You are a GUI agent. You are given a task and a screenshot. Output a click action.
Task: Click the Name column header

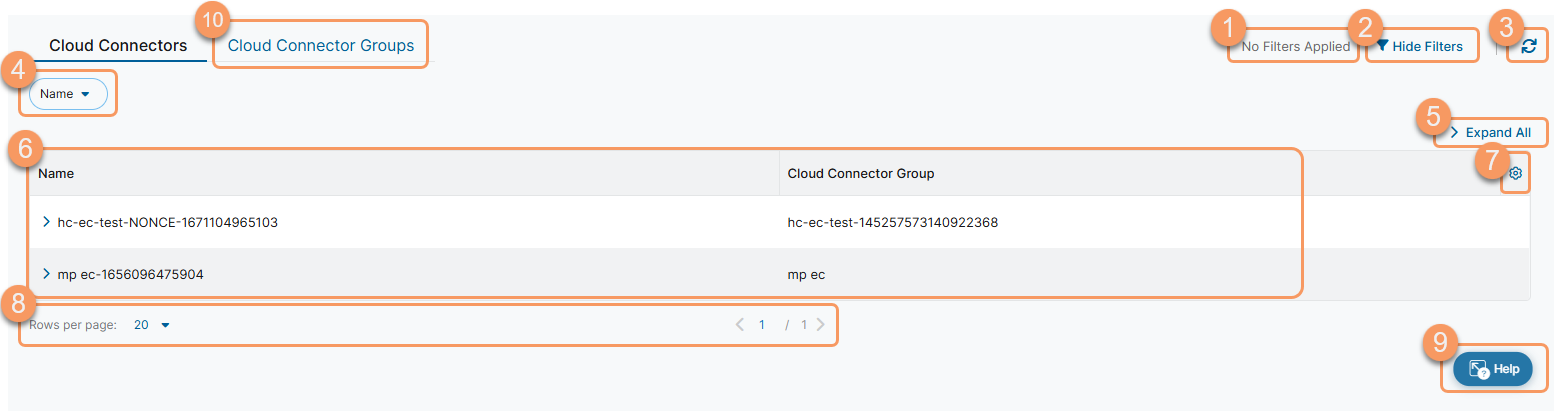click(x=57, y=173)
